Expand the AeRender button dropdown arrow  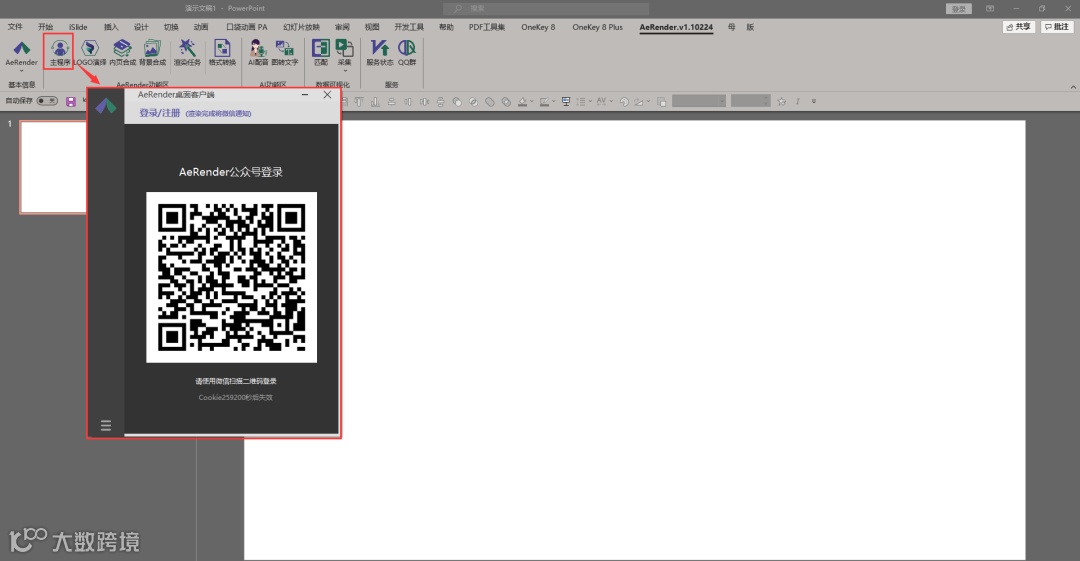[21, 70]
